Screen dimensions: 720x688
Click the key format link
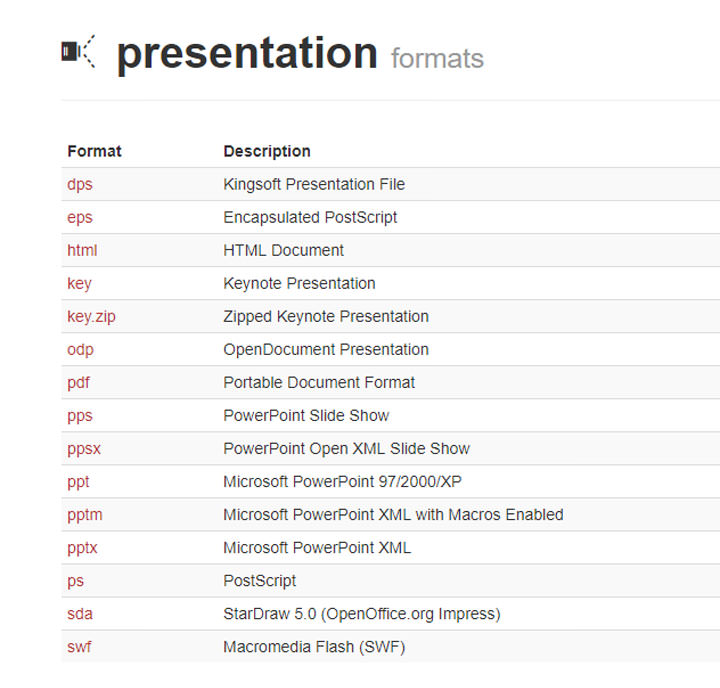(79, 283)
